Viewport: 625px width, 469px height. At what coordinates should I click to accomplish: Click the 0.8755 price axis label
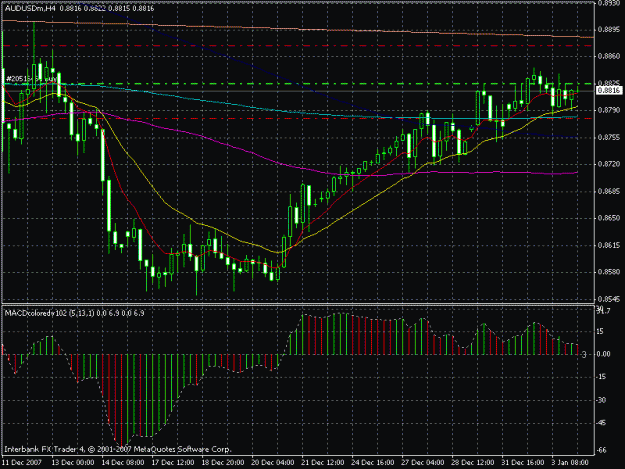[x=609, y=137]
